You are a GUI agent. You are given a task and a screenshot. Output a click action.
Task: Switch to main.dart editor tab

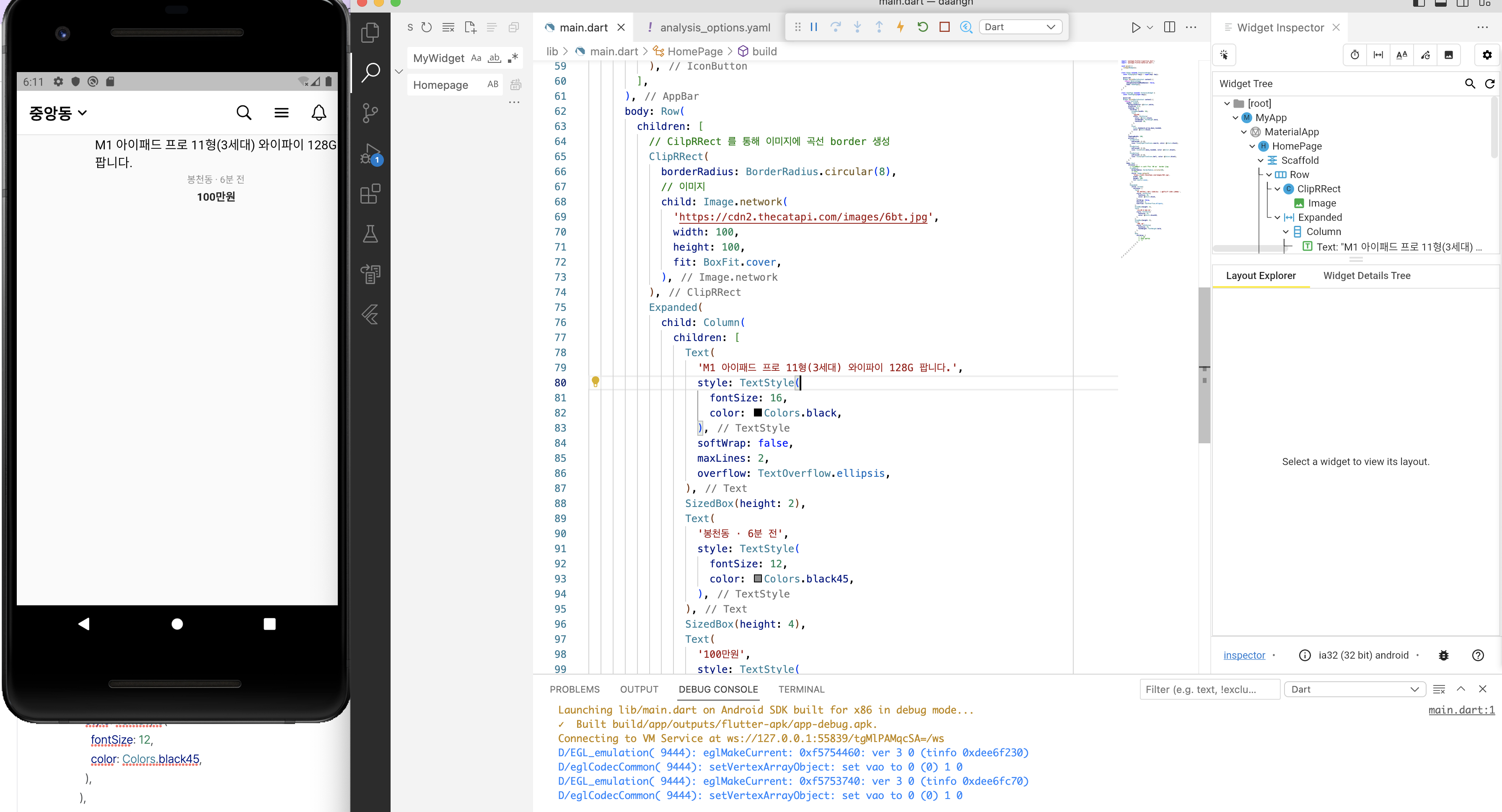584,27
